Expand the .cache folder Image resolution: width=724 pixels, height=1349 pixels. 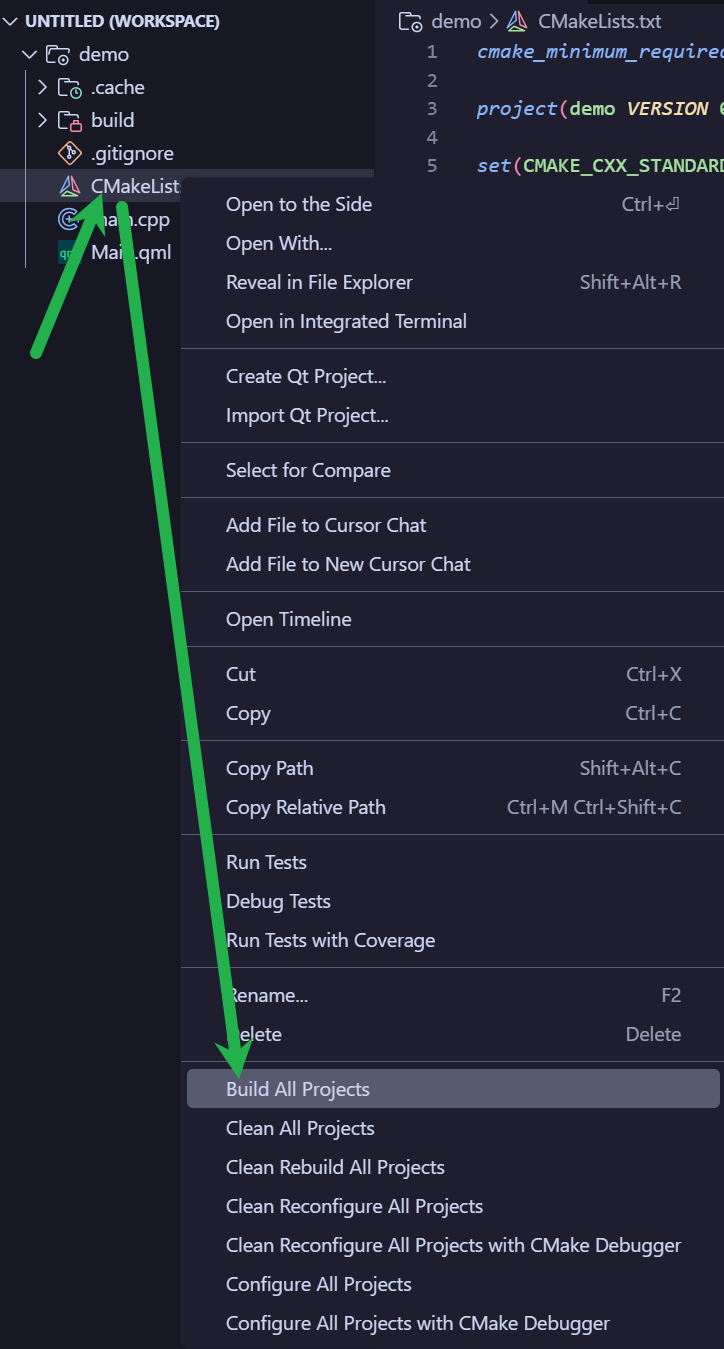pos(43,87)
